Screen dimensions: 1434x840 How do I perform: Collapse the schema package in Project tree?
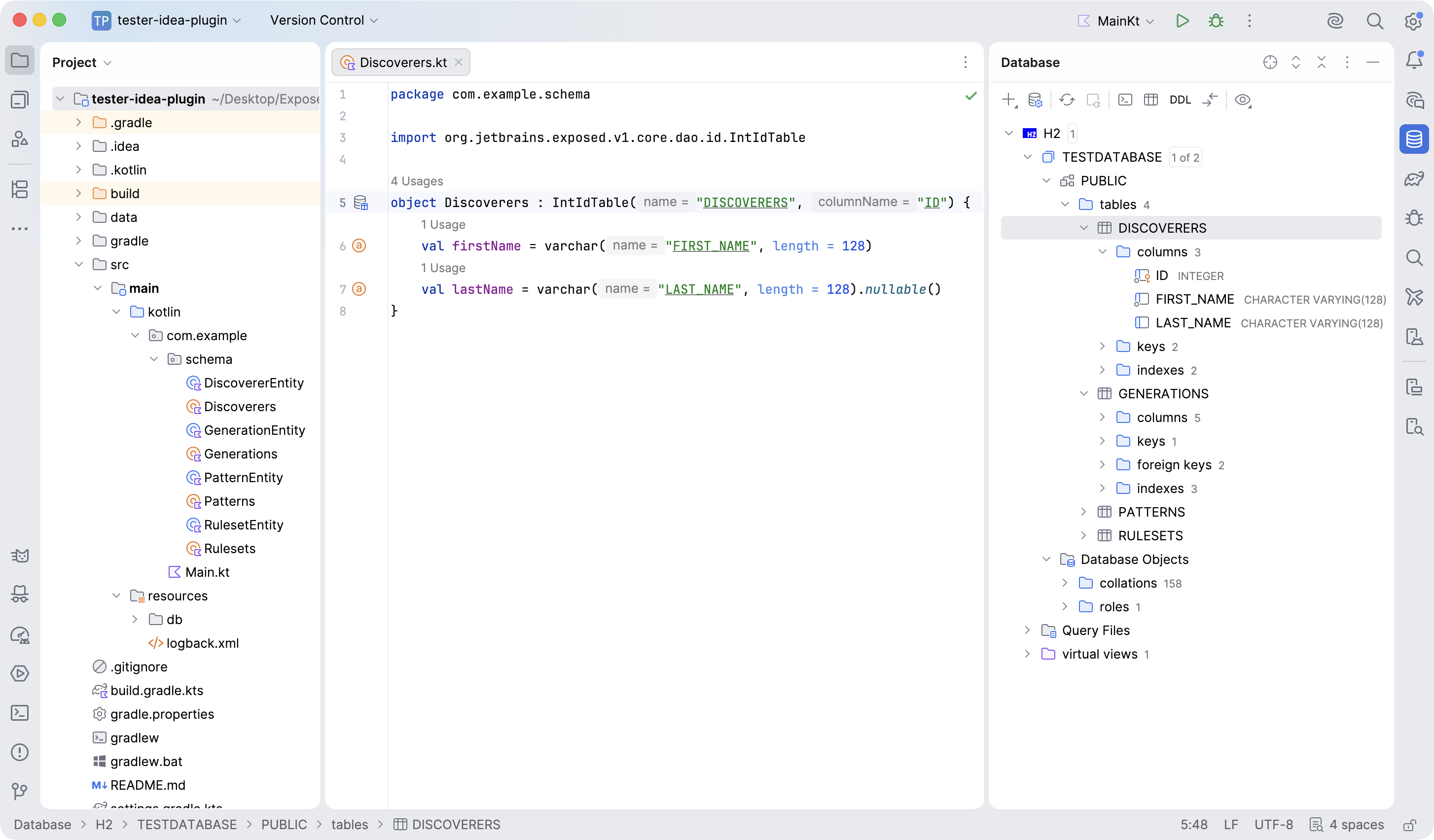click(154, 359)
